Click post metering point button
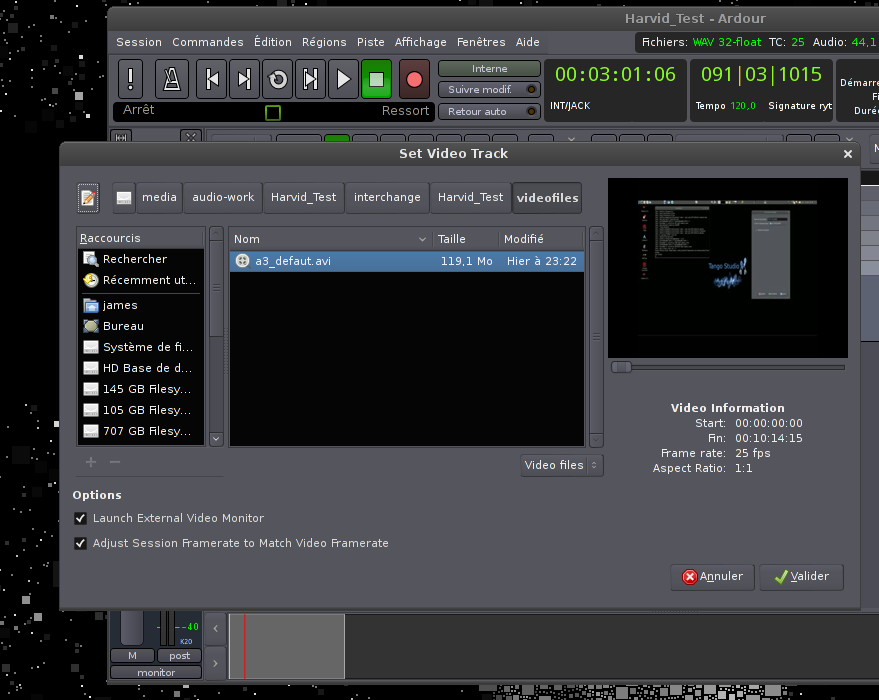Image resolution: width=879 pixels, height=700 pixels. point(179,655)
